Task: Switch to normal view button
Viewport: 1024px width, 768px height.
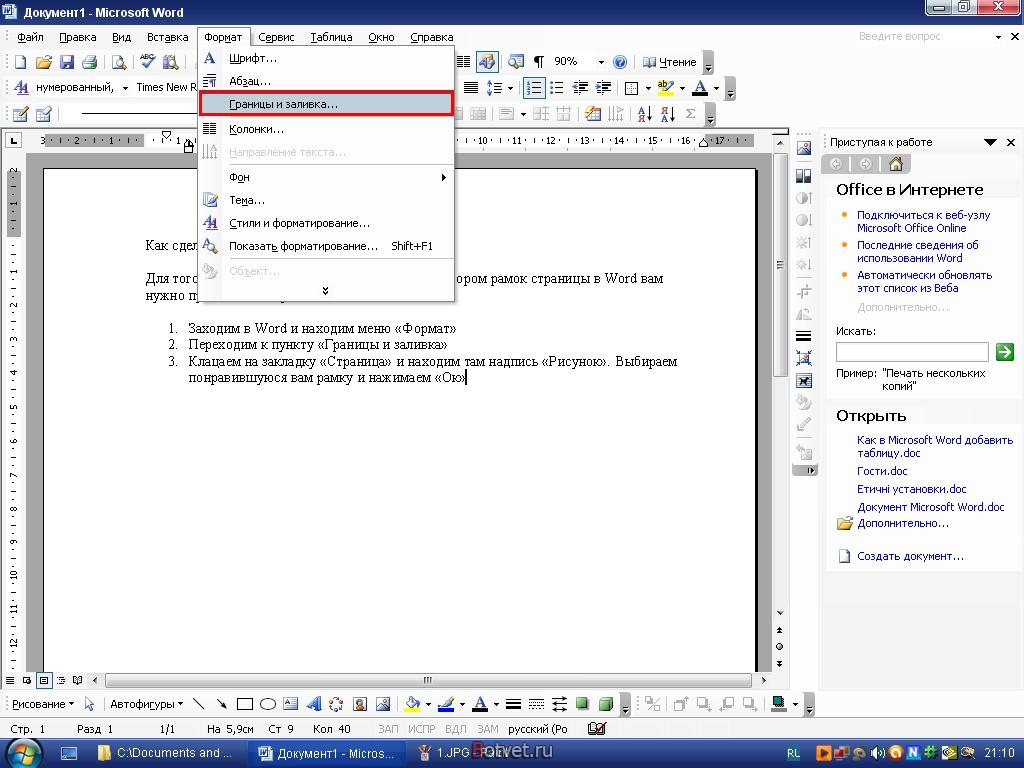Action: 10,680
